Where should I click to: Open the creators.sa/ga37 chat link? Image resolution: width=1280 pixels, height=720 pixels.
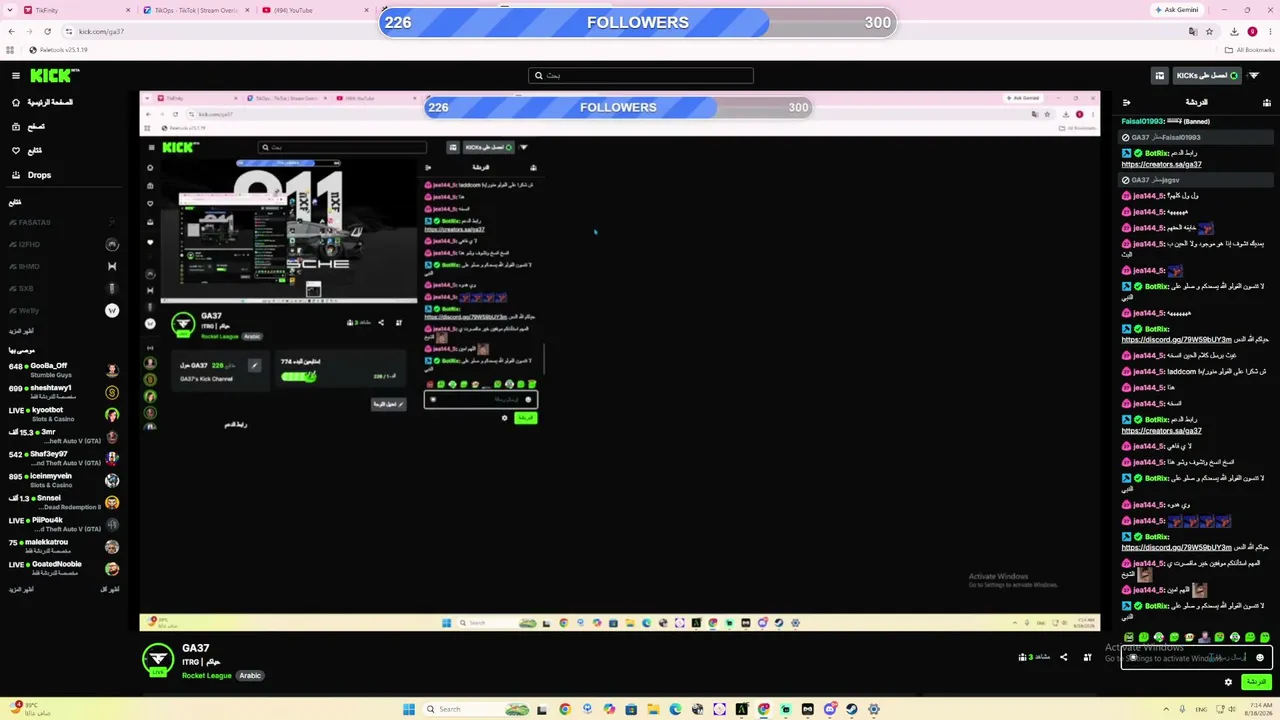[x=1161, y=164]
